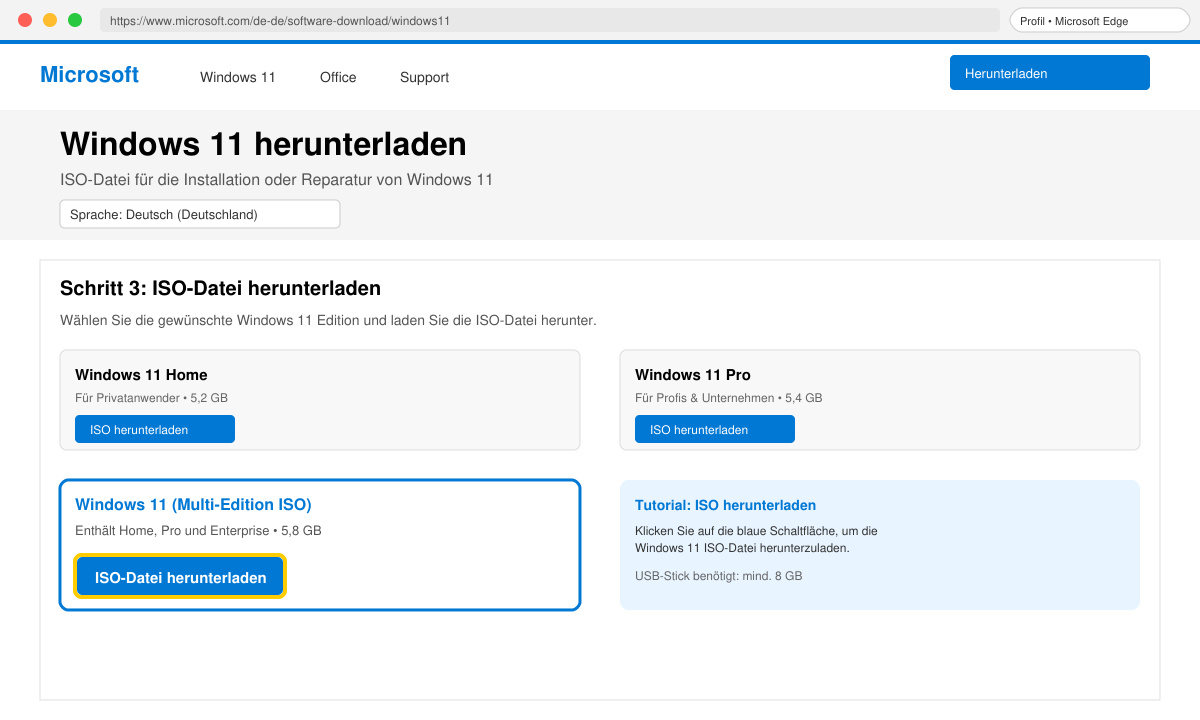Open the Profil • Microsoft Edge box
The image size is (1200, 720).
pos(1099,20)
